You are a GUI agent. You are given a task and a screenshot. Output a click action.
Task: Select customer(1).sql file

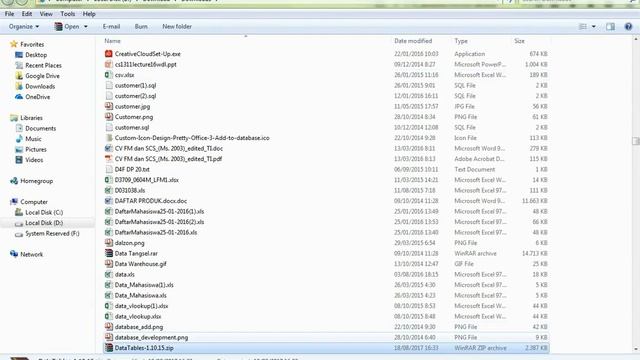pyautogui.click(x=136, y=86)
